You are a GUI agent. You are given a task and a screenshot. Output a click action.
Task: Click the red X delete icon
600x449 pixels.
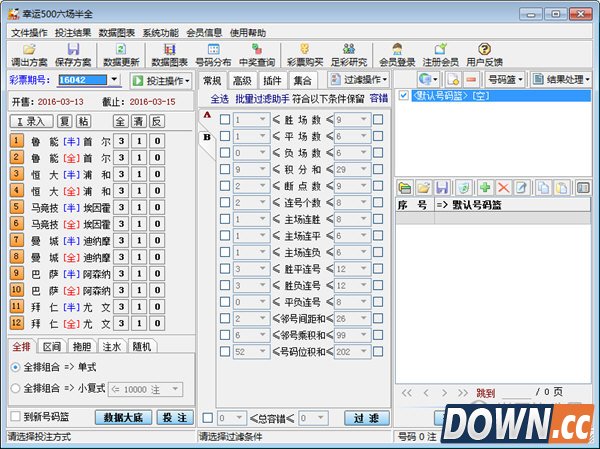pyautogui.click(x=503, y=188)
